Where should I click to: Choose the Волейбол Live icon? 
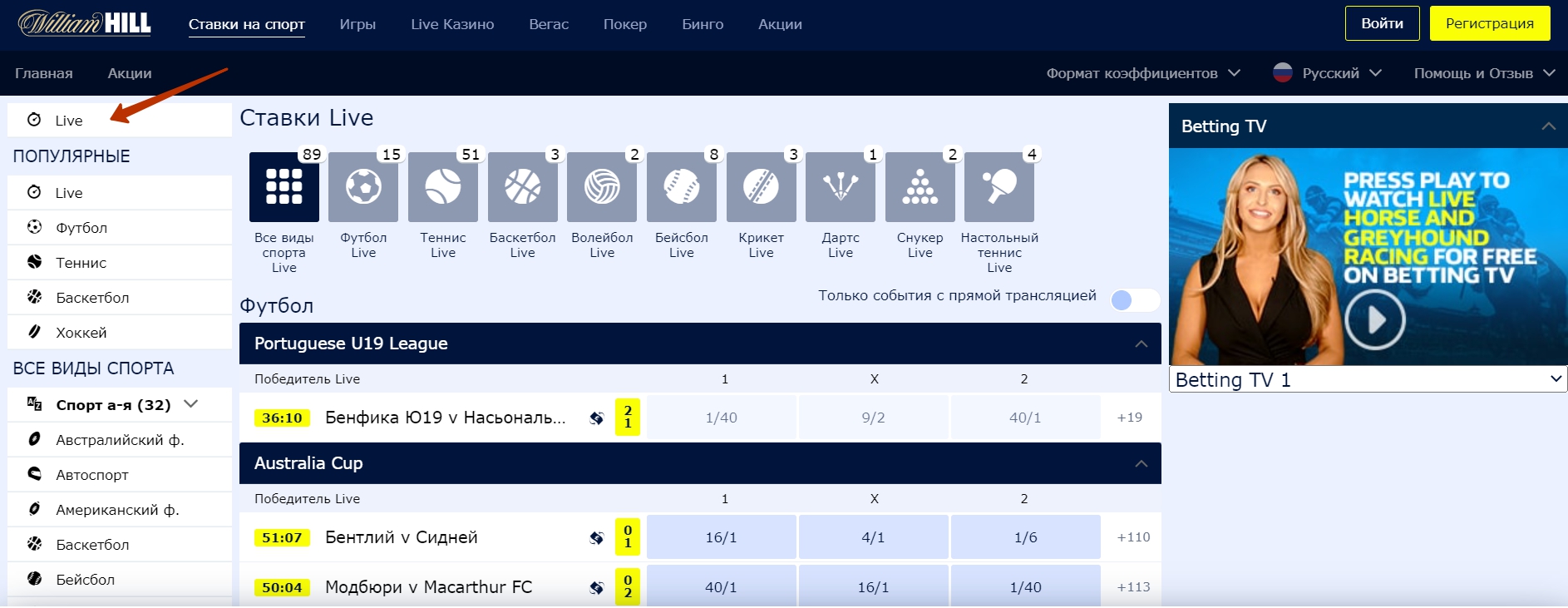tap(602, 187)
